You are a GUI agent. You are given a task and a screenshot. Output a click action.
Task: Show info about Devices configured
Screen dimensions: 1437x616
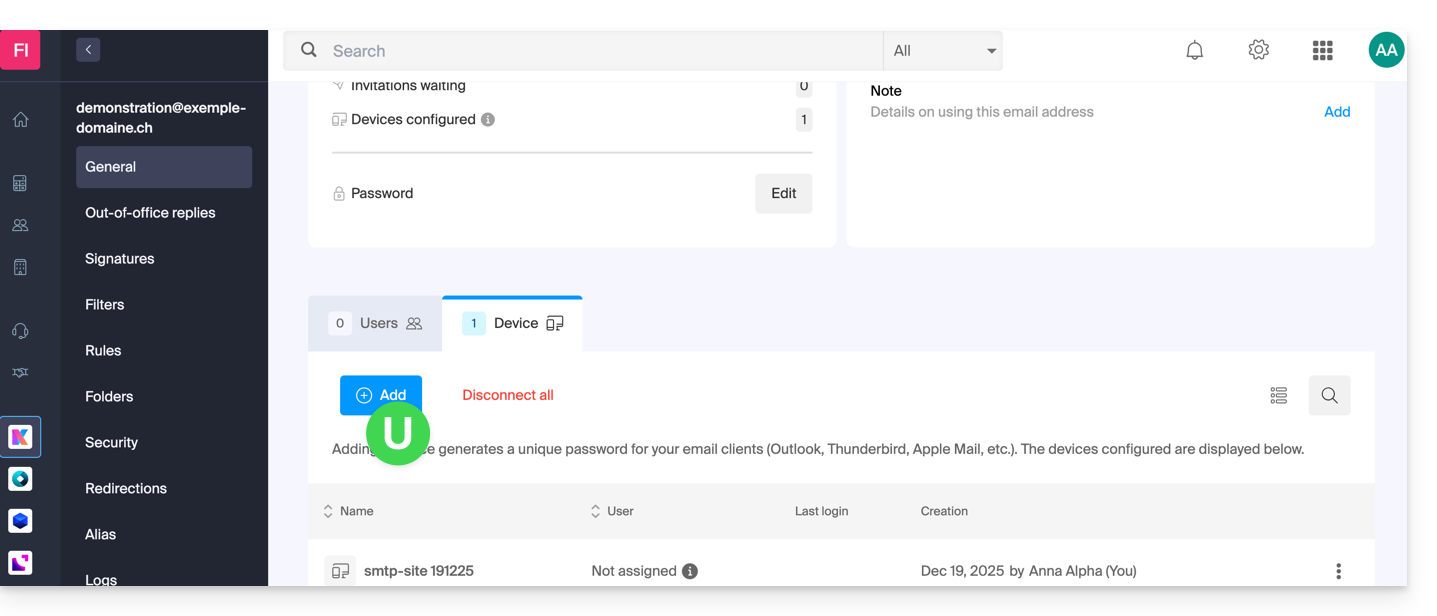488,120
